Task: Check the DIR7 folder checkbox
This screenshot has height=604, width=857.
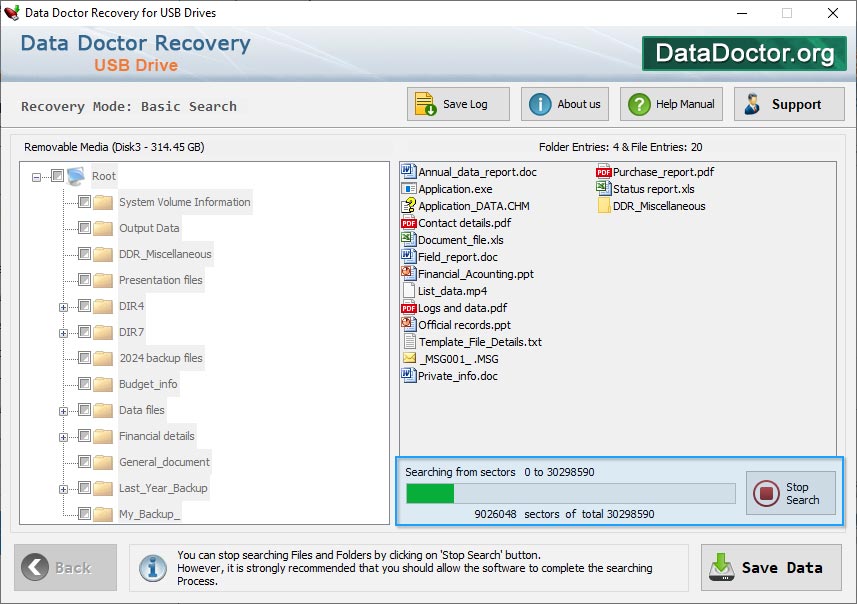Action: click(x=84, y=331)
